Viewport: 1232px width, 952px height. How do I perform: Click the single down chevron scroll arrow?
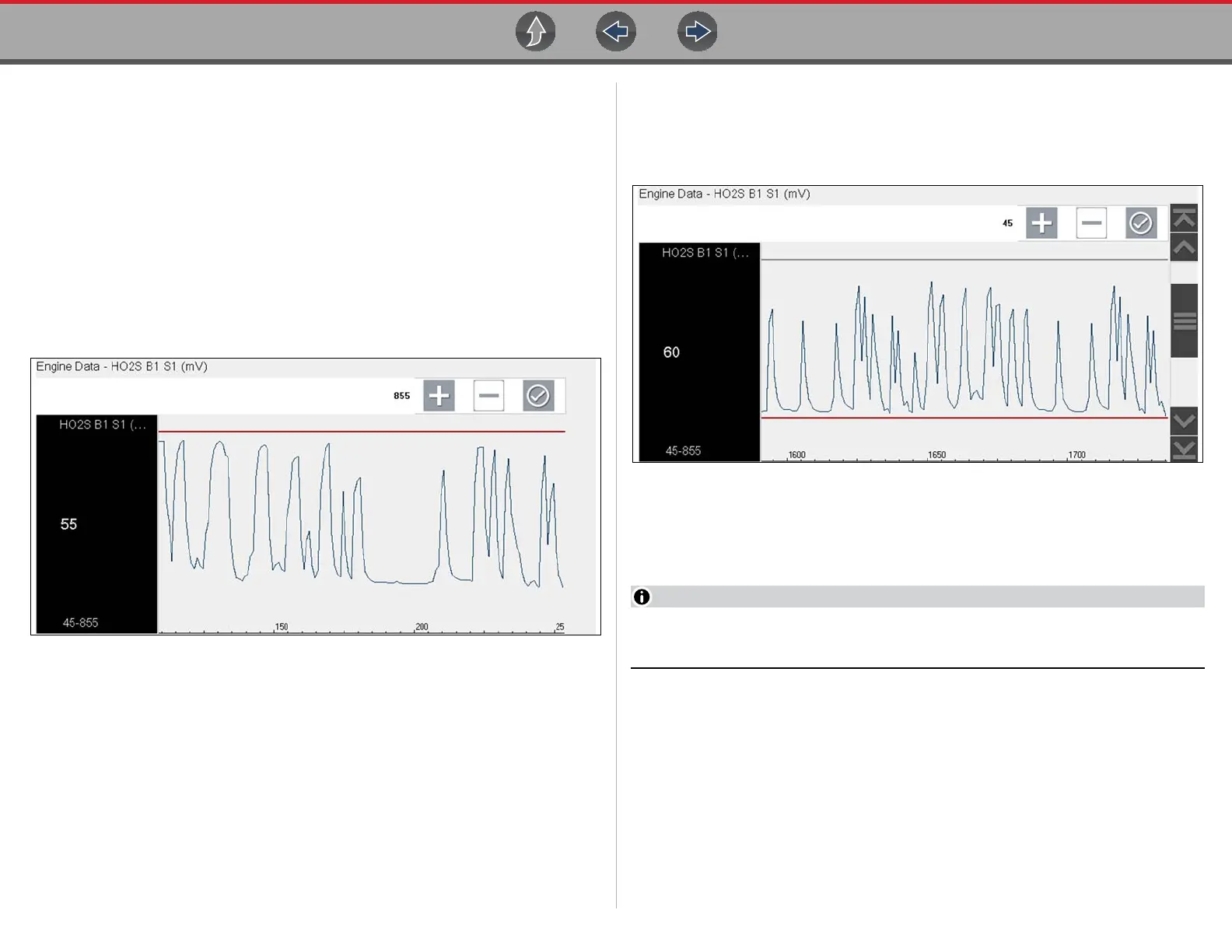[x=1184, y=421]
